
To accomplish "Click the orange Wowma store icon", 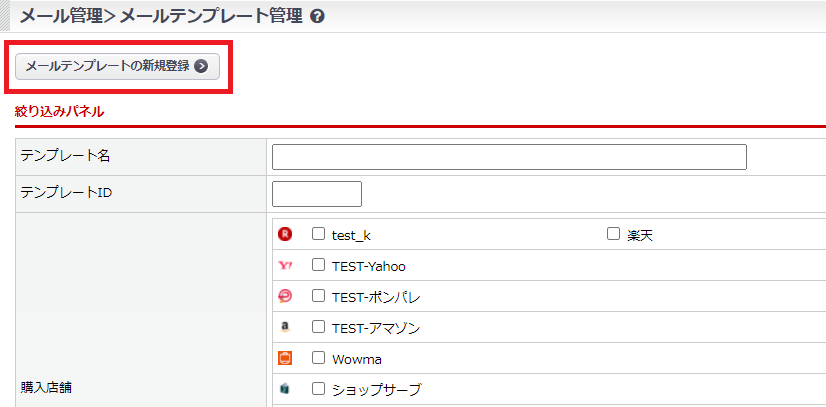I will click(x=285, y=358).
